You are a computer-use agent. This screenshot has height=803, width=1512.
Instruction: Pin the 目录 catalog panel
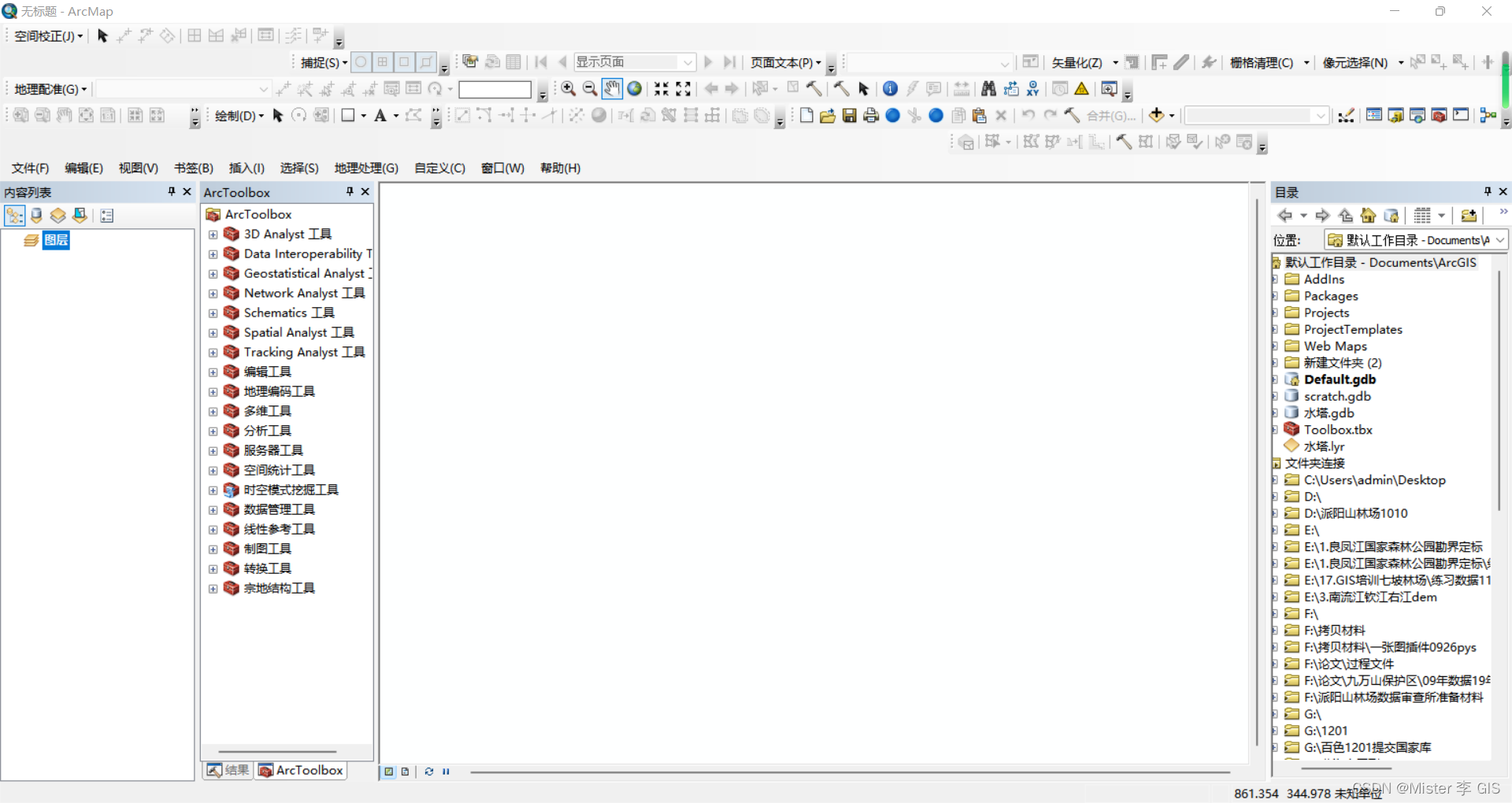point(1487,191)
